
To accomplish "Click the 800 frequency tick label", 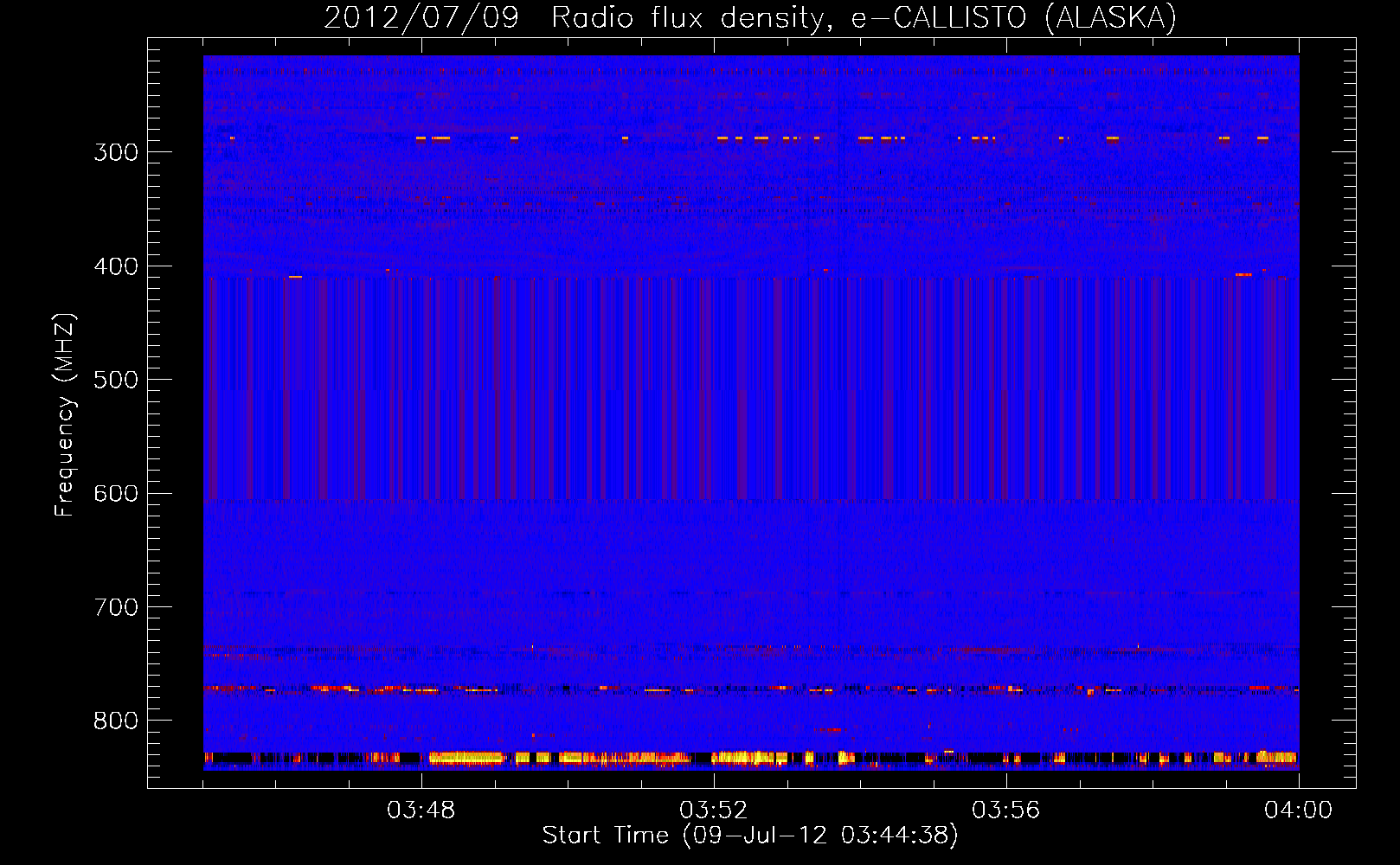I will 116,721.
